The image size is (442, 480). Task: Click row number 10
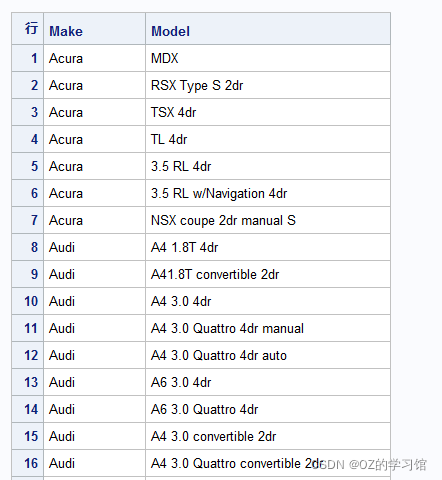pos(27,301)
